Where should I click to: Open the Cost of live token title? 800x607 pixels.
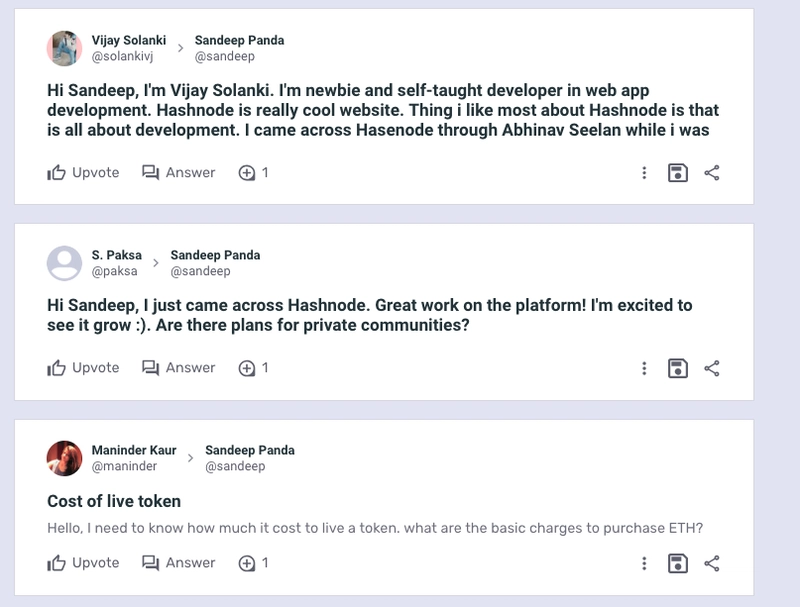pyautogui.click(x=114, y=501)
